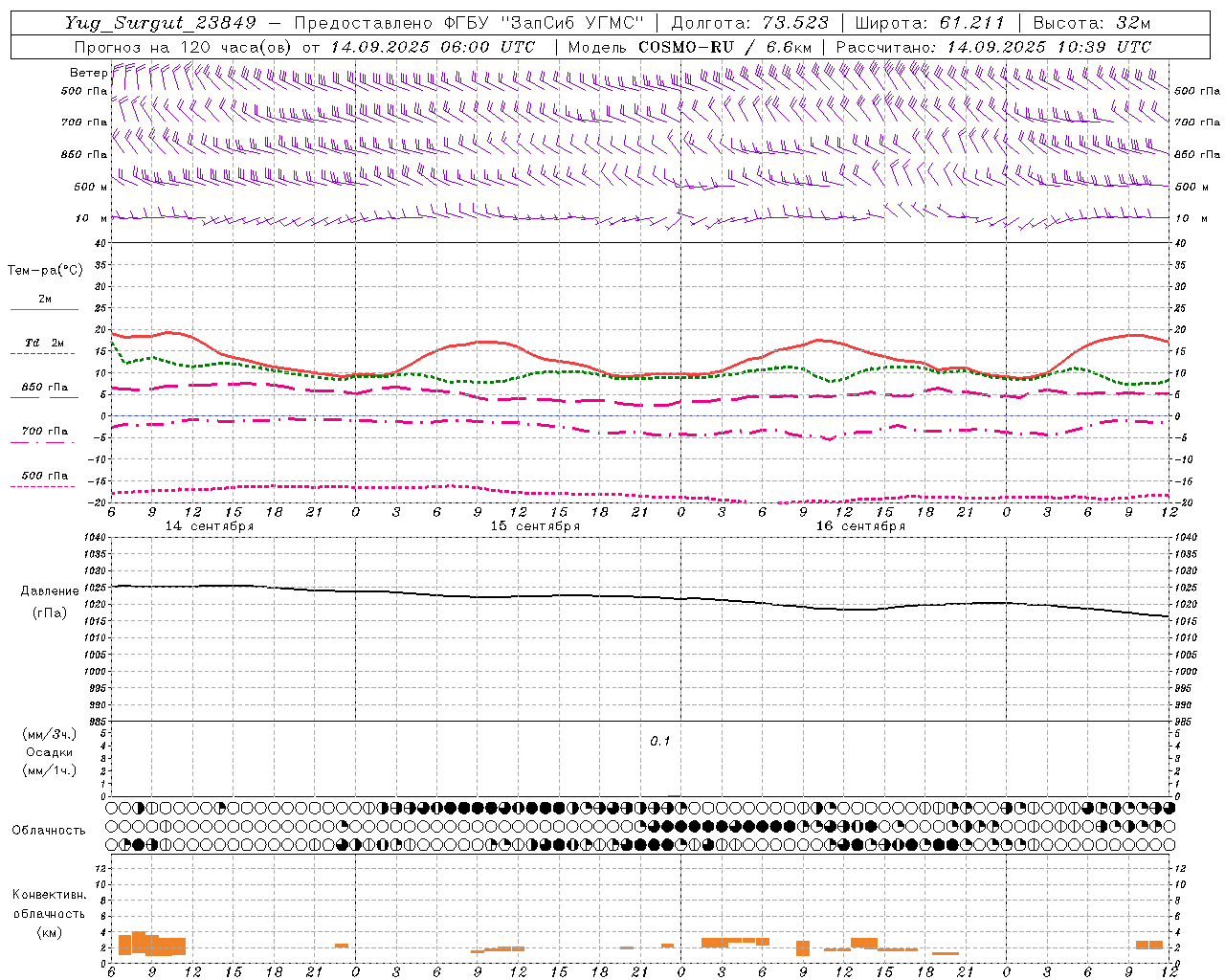Click the "(мм/3ч.)" precipitation unit label
1225x980 pixels.
(50, 734)
